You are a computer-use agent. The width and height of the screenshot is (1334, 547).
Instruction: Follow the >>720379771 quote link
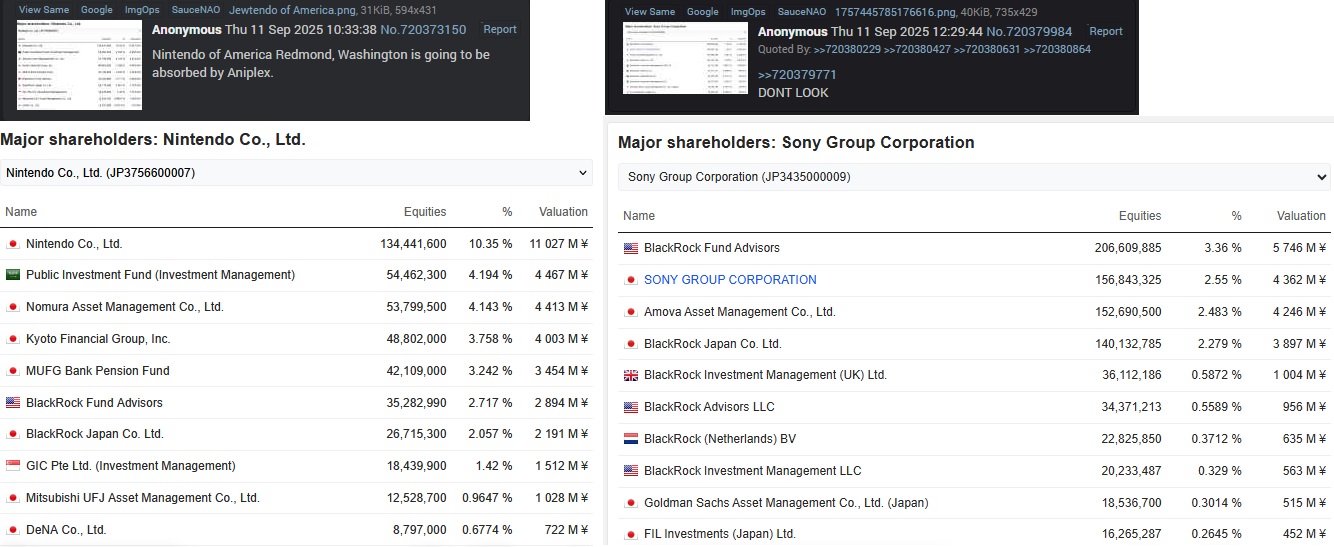coord(797,75)
